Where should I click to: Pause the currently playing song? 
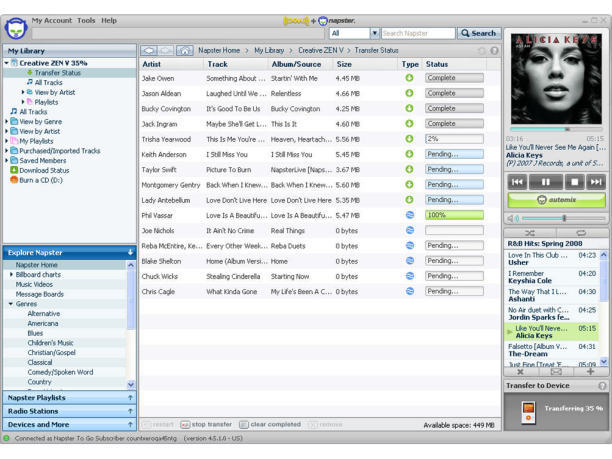[x=546, y=182]
